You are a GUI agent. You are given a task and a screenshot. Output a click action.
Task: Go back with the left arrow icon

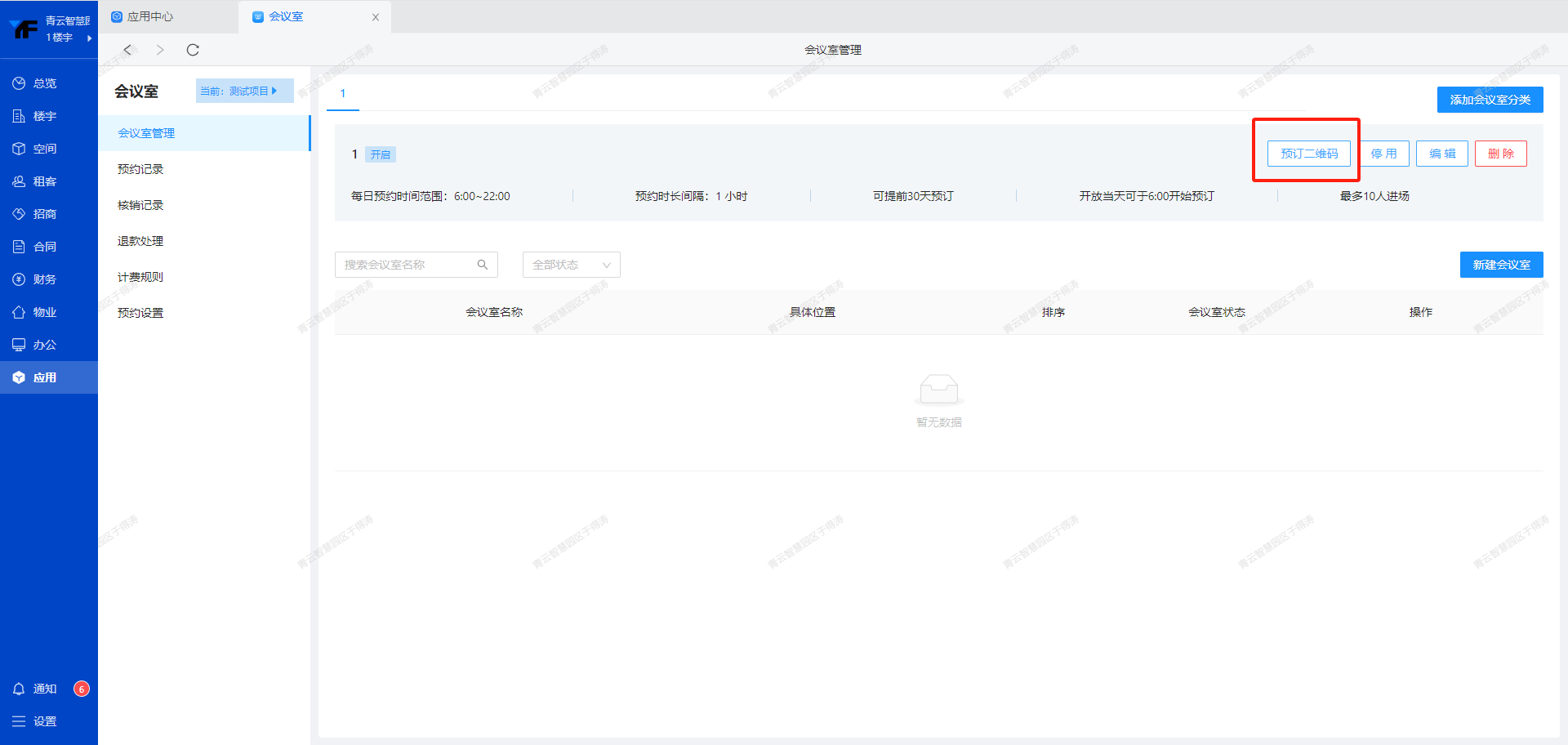[127, 50]
